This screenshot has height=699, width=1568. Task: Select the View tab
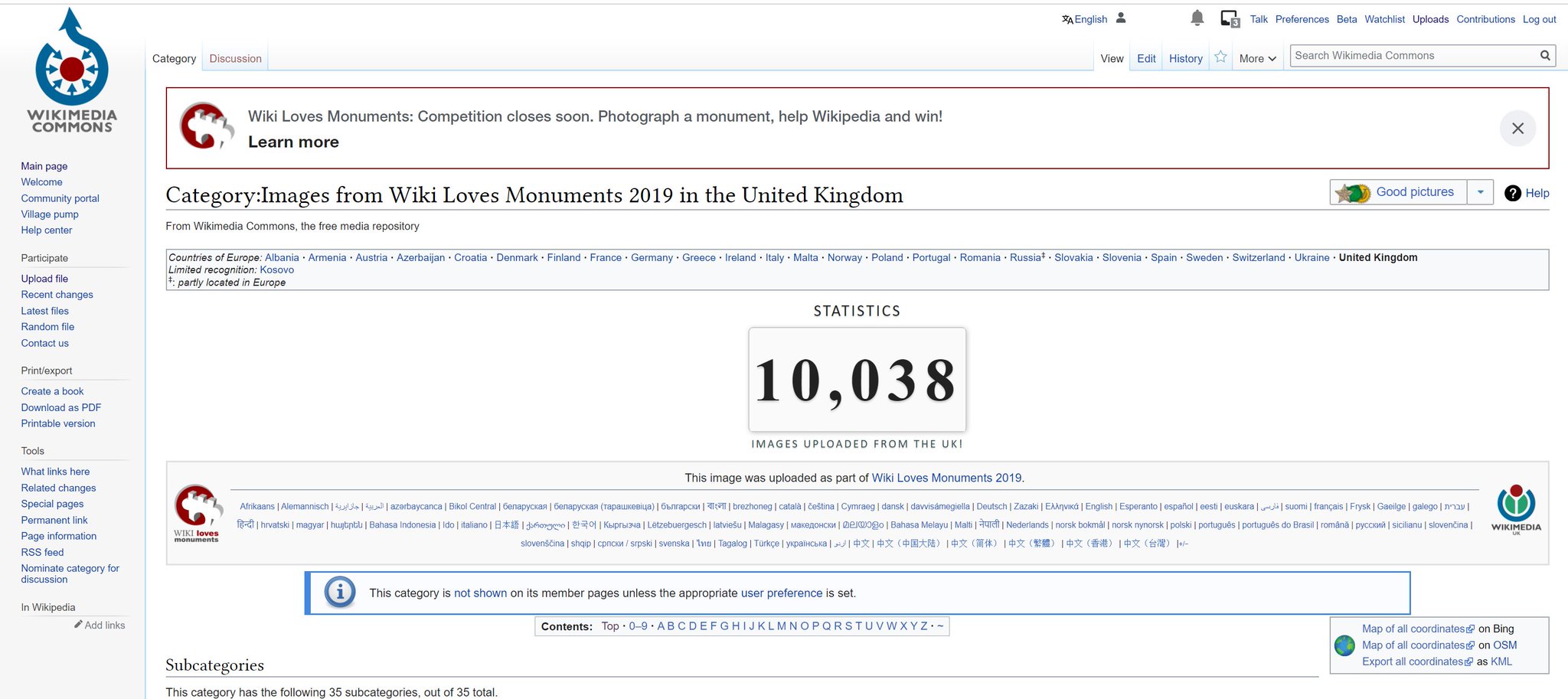[x=1112, y=58]
